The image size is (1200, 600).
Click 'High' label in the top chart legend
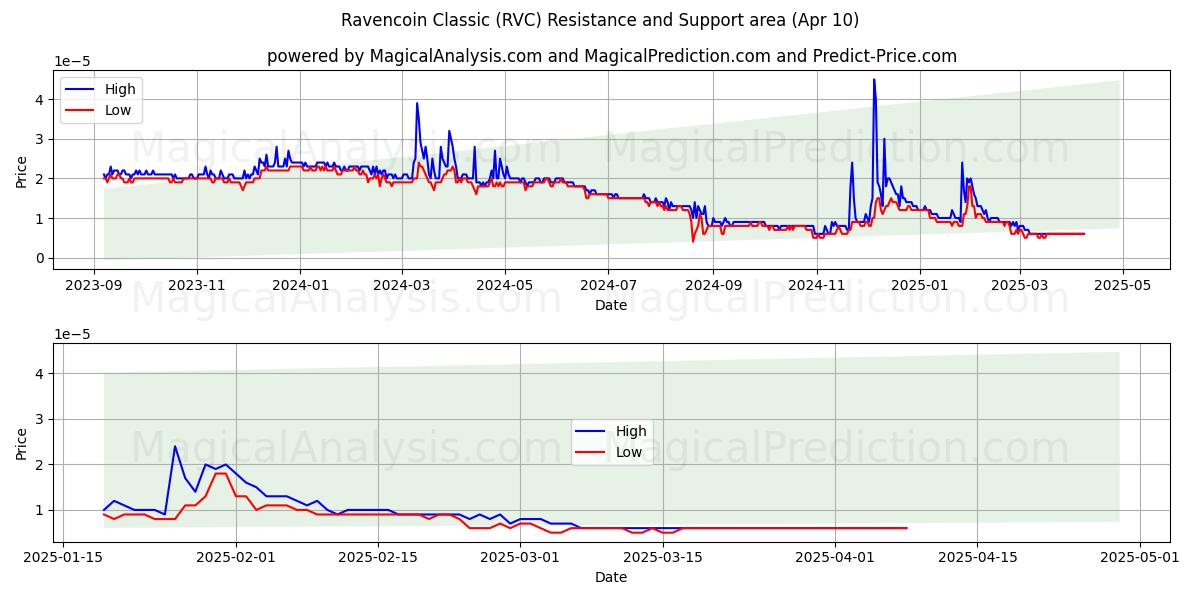[120, 89]
